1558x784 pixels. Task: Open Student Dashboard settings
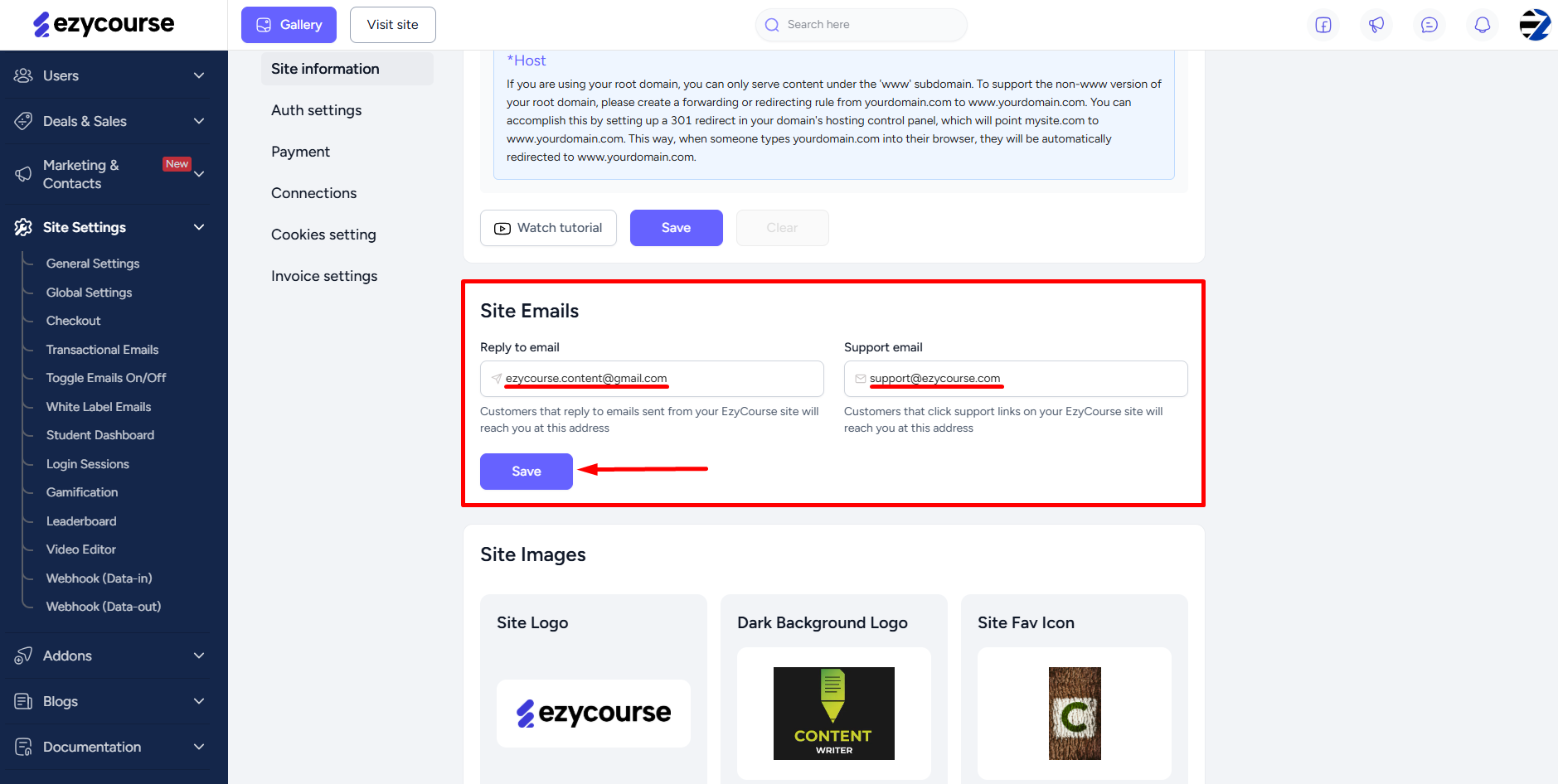pos(100,435)
